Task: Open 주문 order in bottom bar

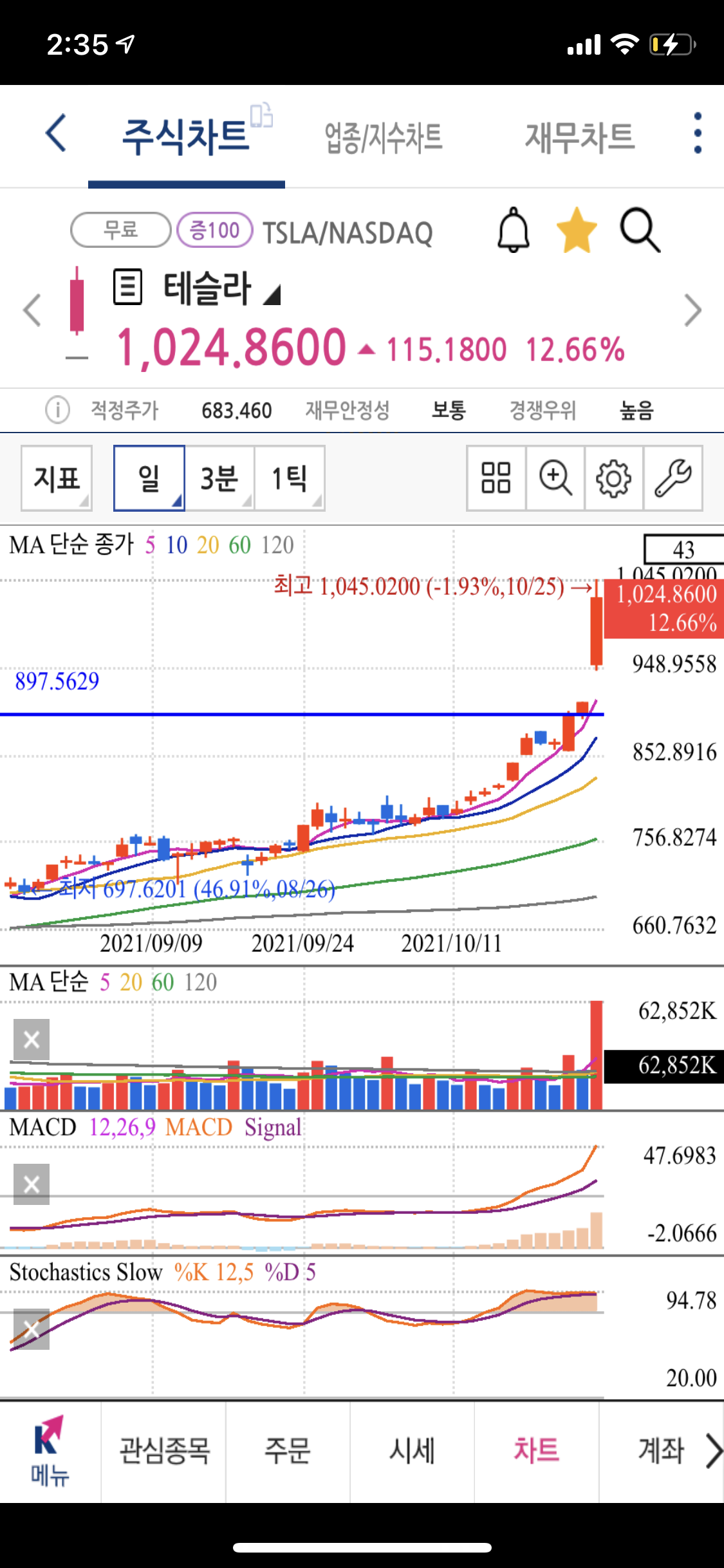Action: 288,1451
